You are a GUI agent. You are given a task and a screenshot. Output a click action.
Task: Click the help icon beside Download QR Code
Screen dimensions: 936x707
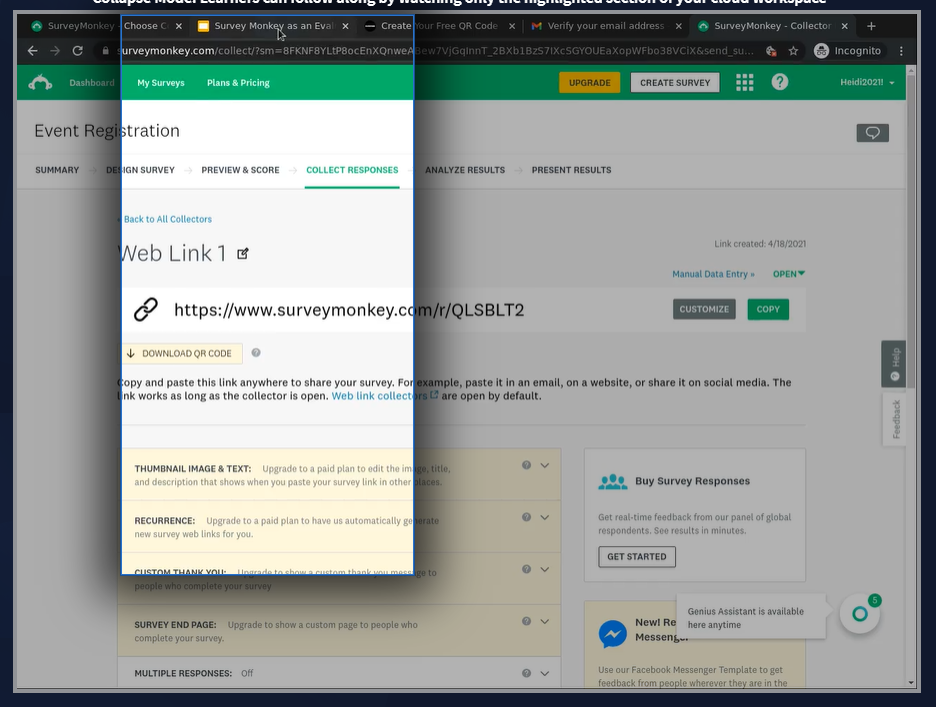(x=256, y=353)
